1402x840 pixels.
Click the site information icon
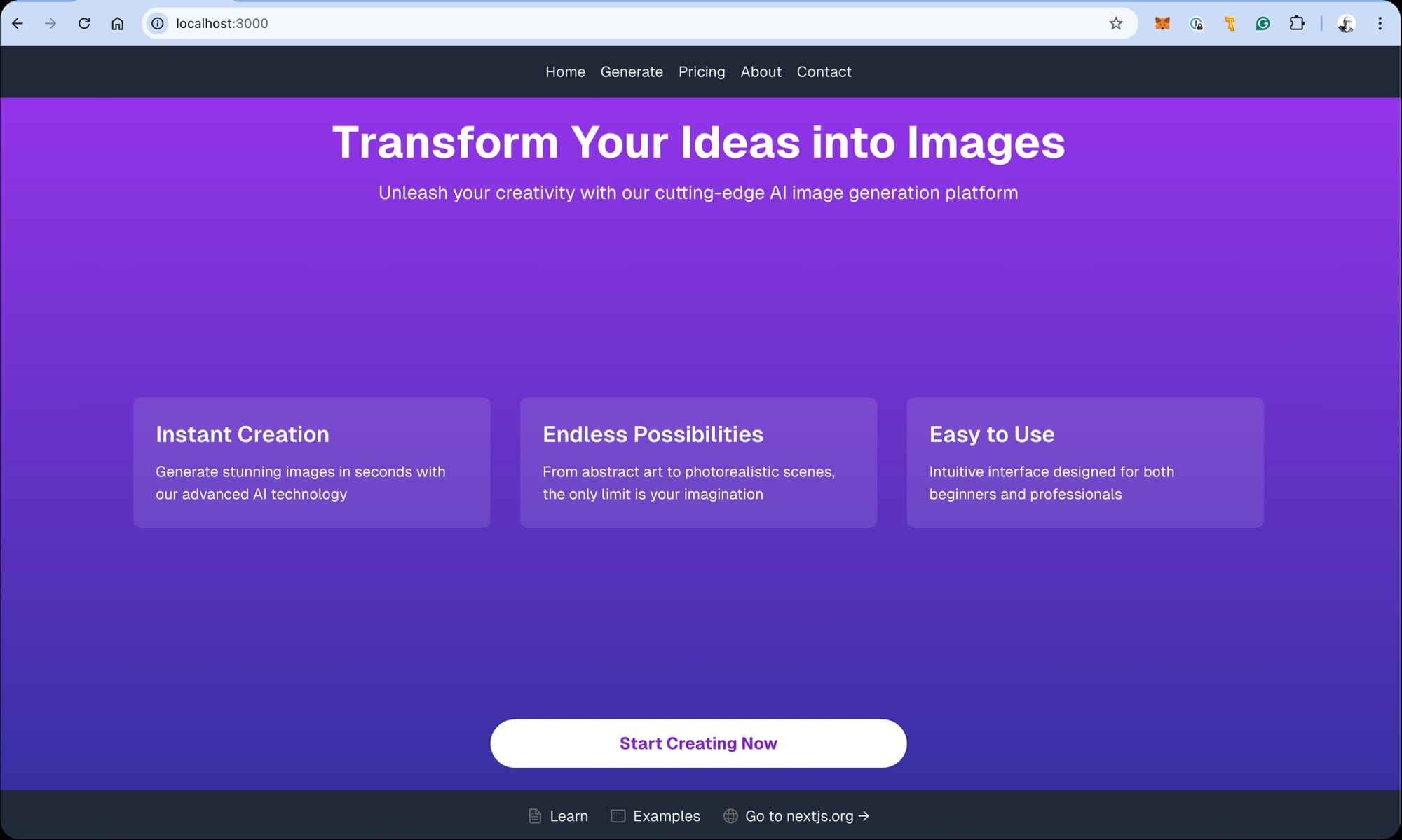pos(158,24)
